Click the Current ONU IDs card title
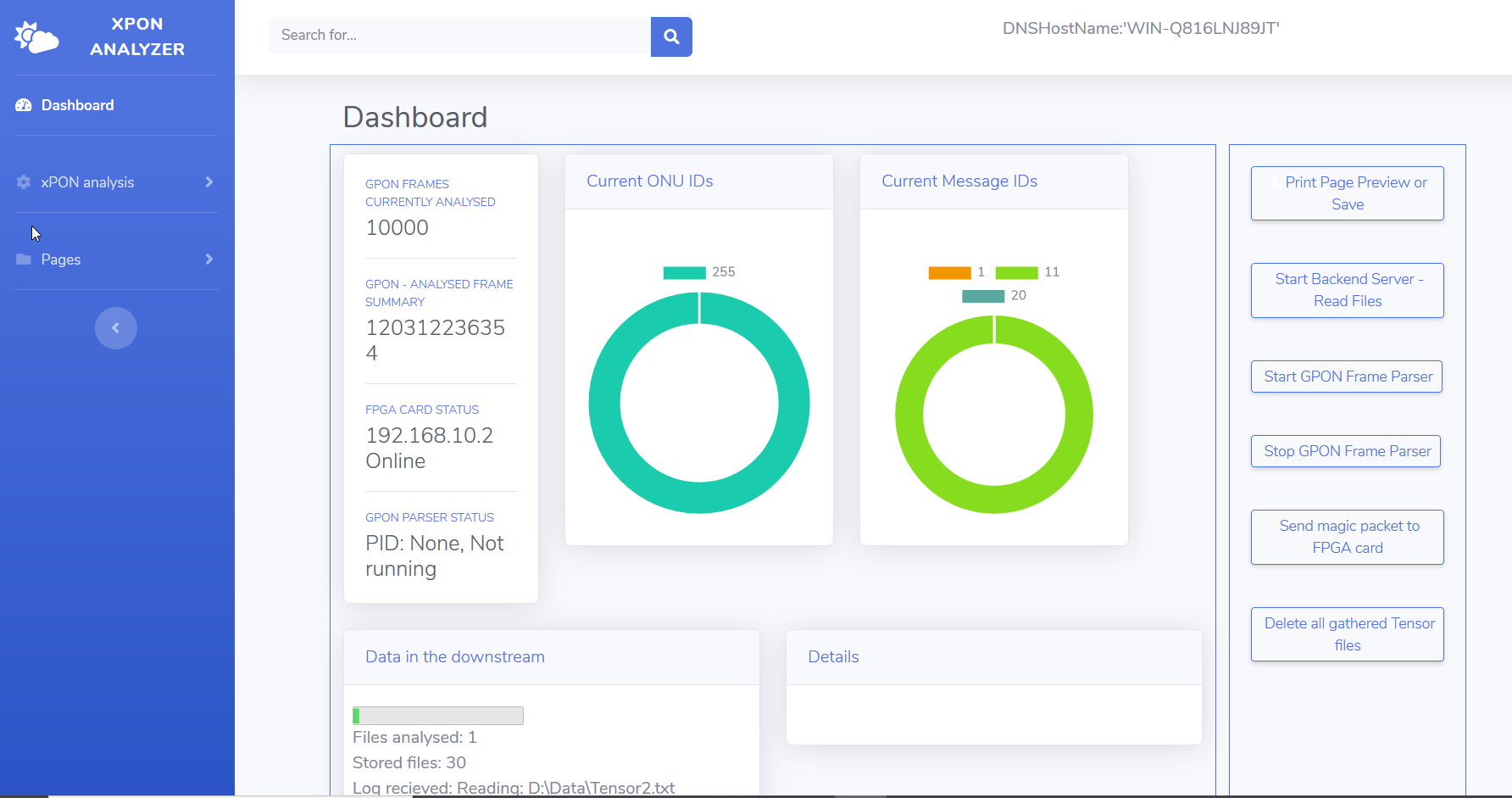Viewport: 1512px width, 798px height. (650, 181)
